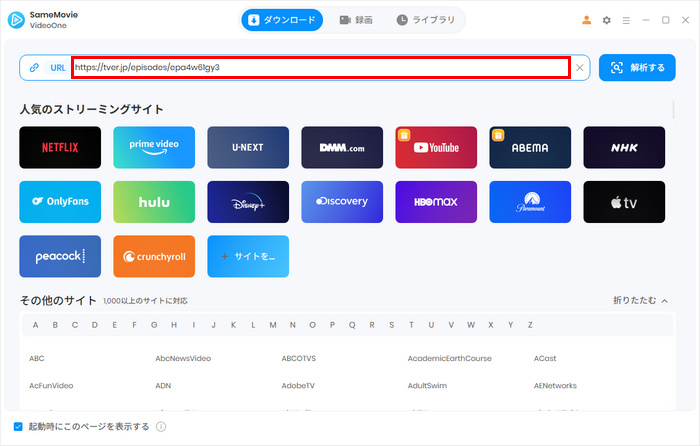
Task: Open the AdobeTV site link
Action: coord(298,386)
